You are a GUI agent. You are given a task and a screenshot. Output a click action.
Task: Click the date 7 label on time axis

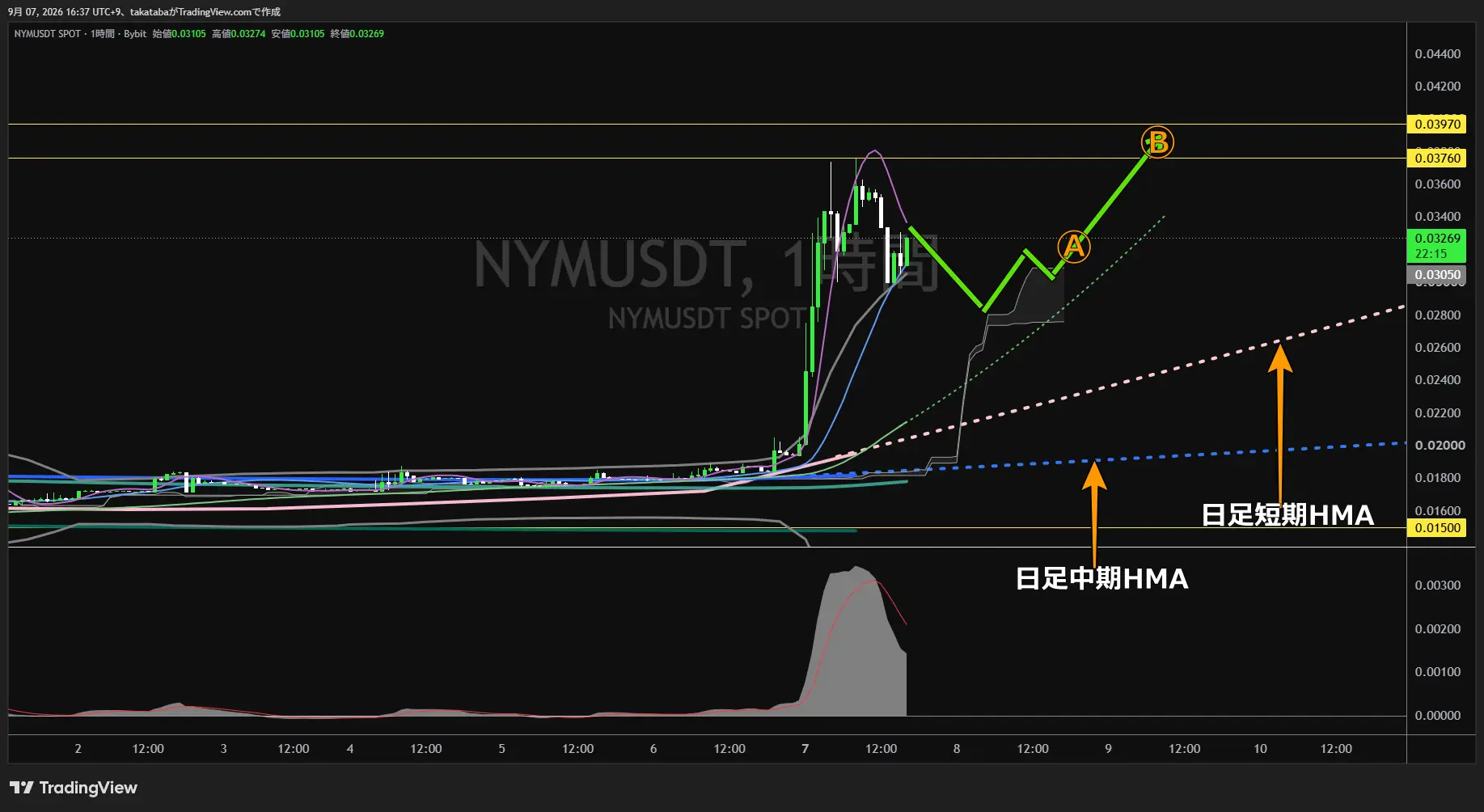coord(805,749)
